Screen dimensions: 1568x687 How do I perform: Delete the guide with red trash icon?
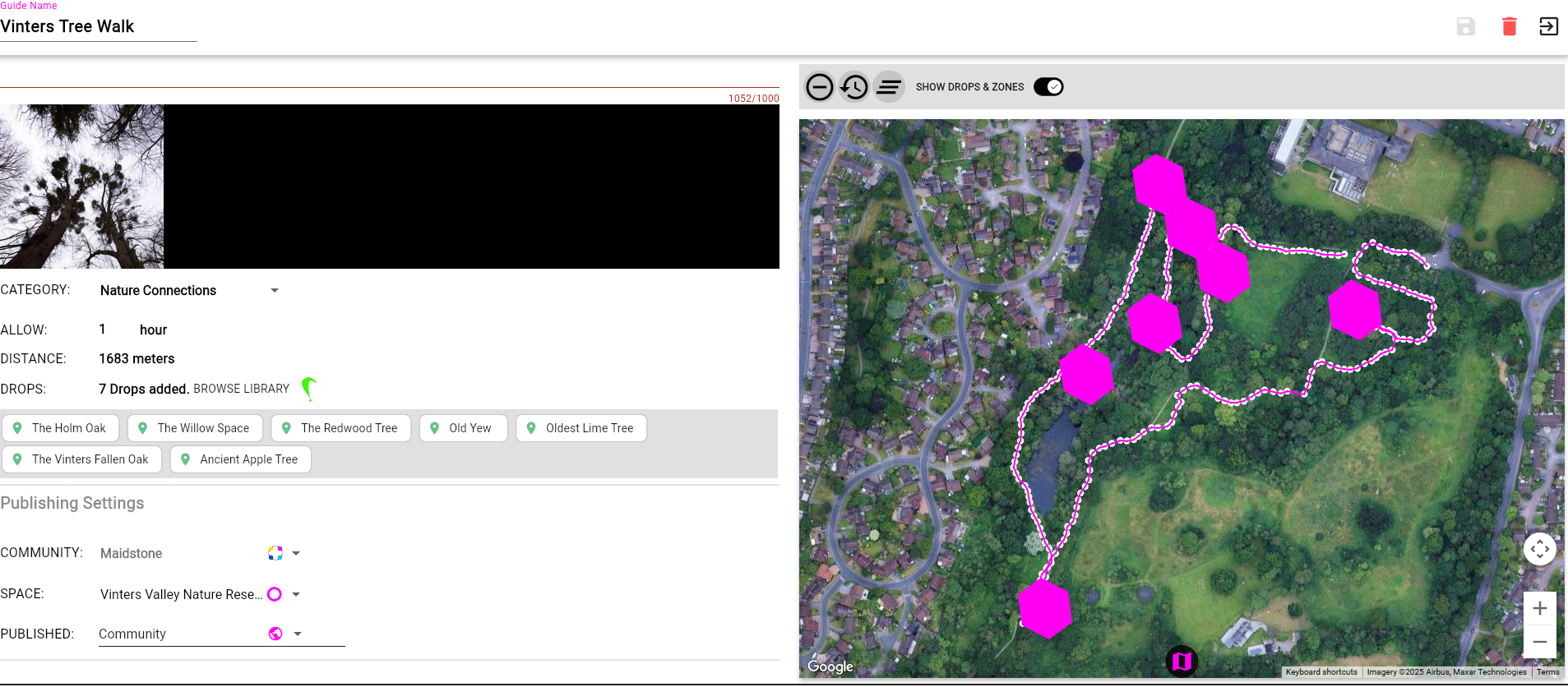point(1509,26)
